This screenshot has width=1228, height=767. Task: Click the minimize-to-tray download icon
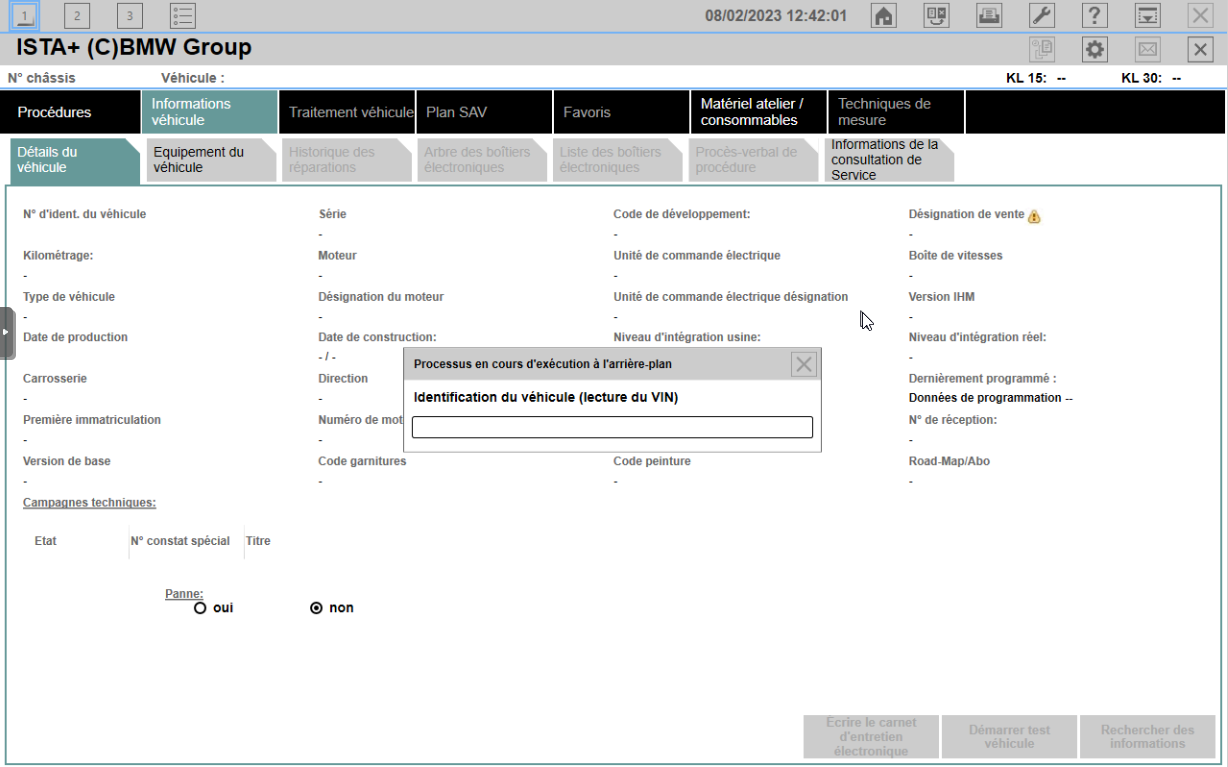(1148, 15)
